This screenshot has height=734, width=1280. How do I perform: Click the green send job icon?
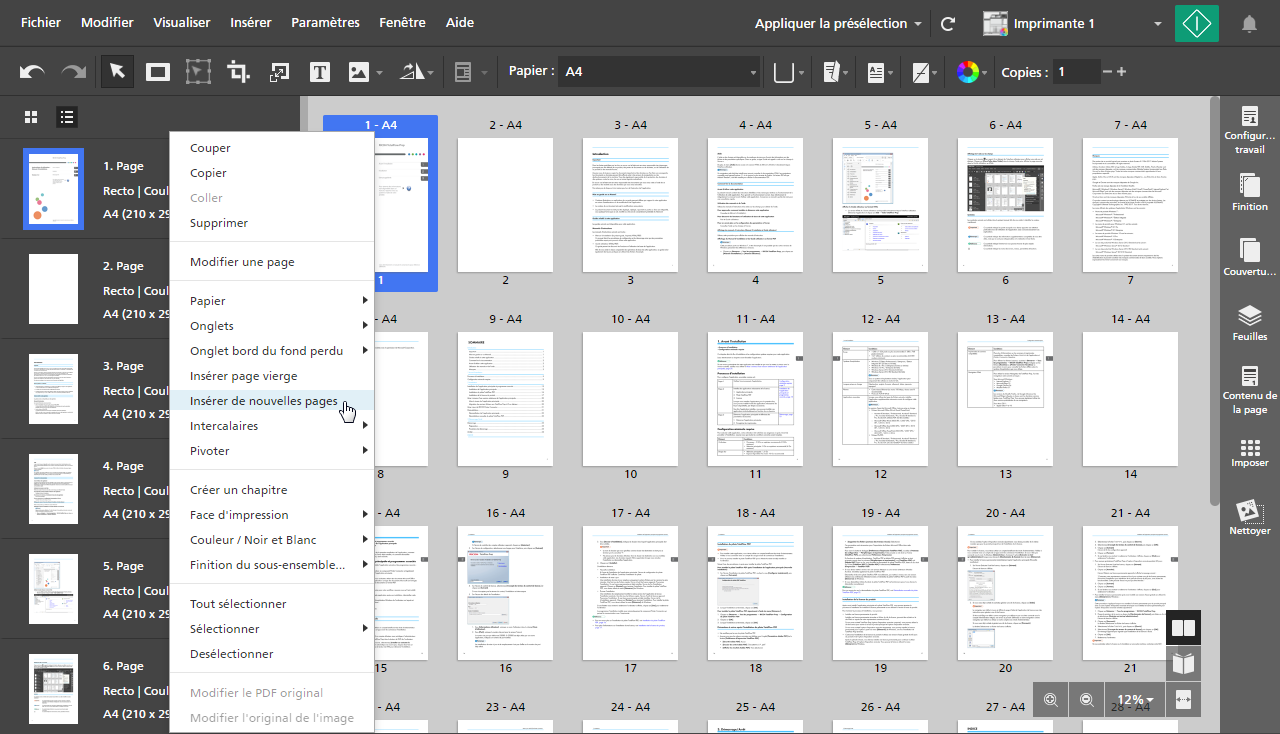pyautogui.click(x=1197, y=23)
